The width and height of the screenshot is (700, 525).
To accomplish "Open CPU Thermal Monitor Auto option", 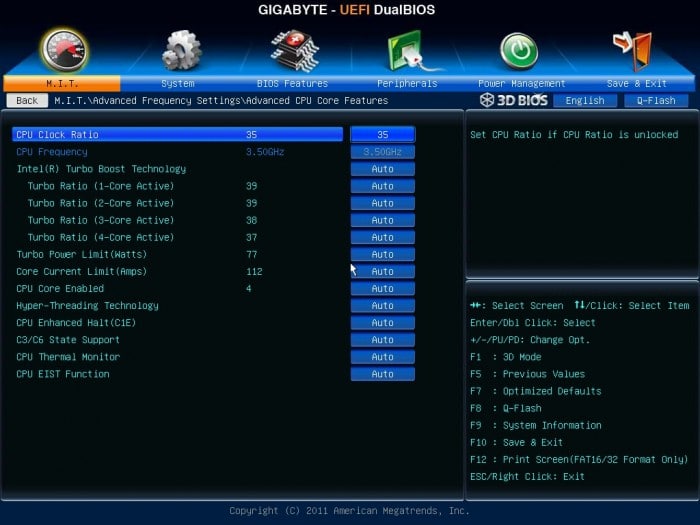I will [383, 357].
